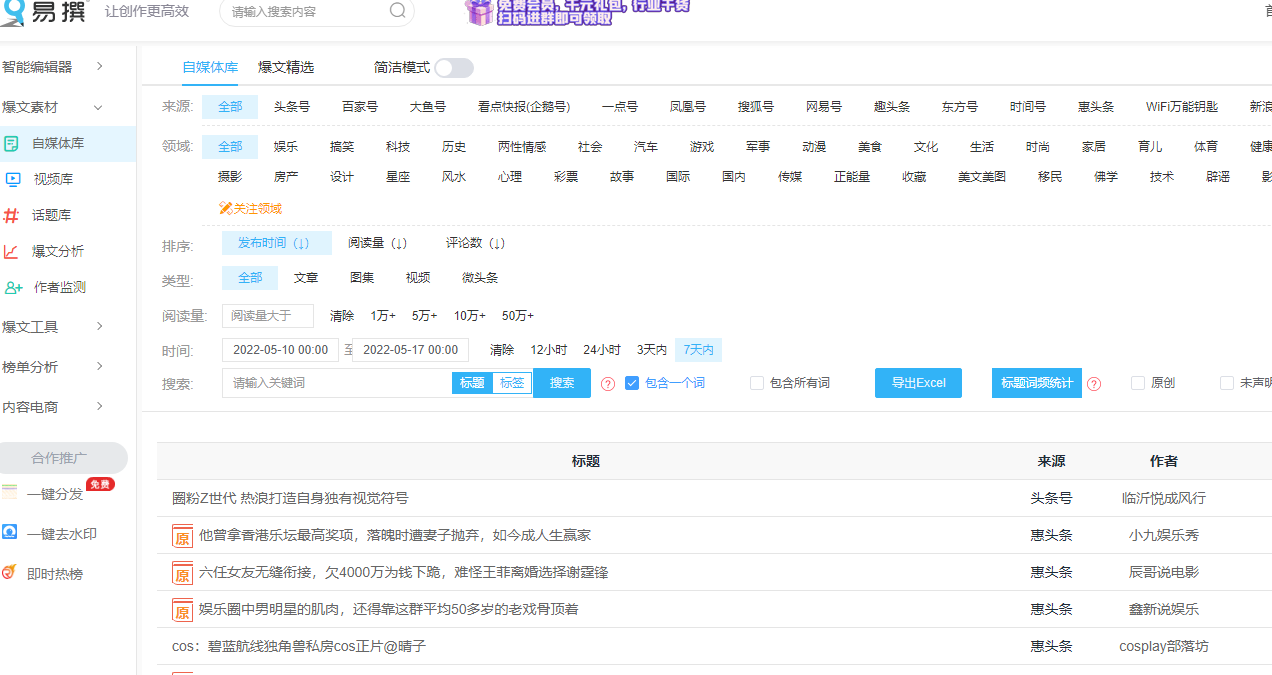Image resolution: width=1272 pixels, height=675 pixels.
Task: Check the 包含所有词 option
Action: pos(757,382)
